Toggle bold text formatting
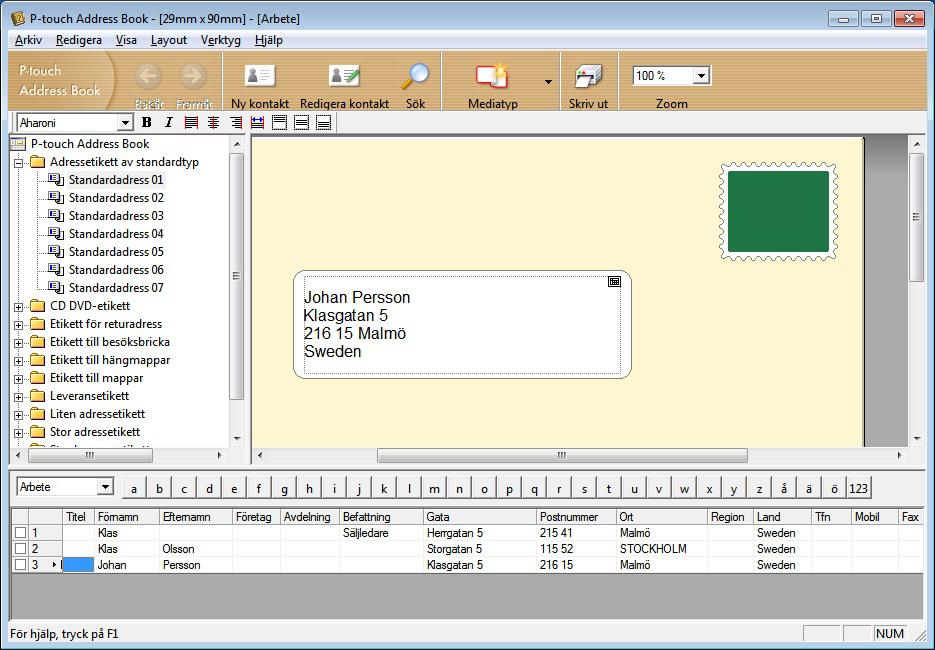 (x=147, y=122)
